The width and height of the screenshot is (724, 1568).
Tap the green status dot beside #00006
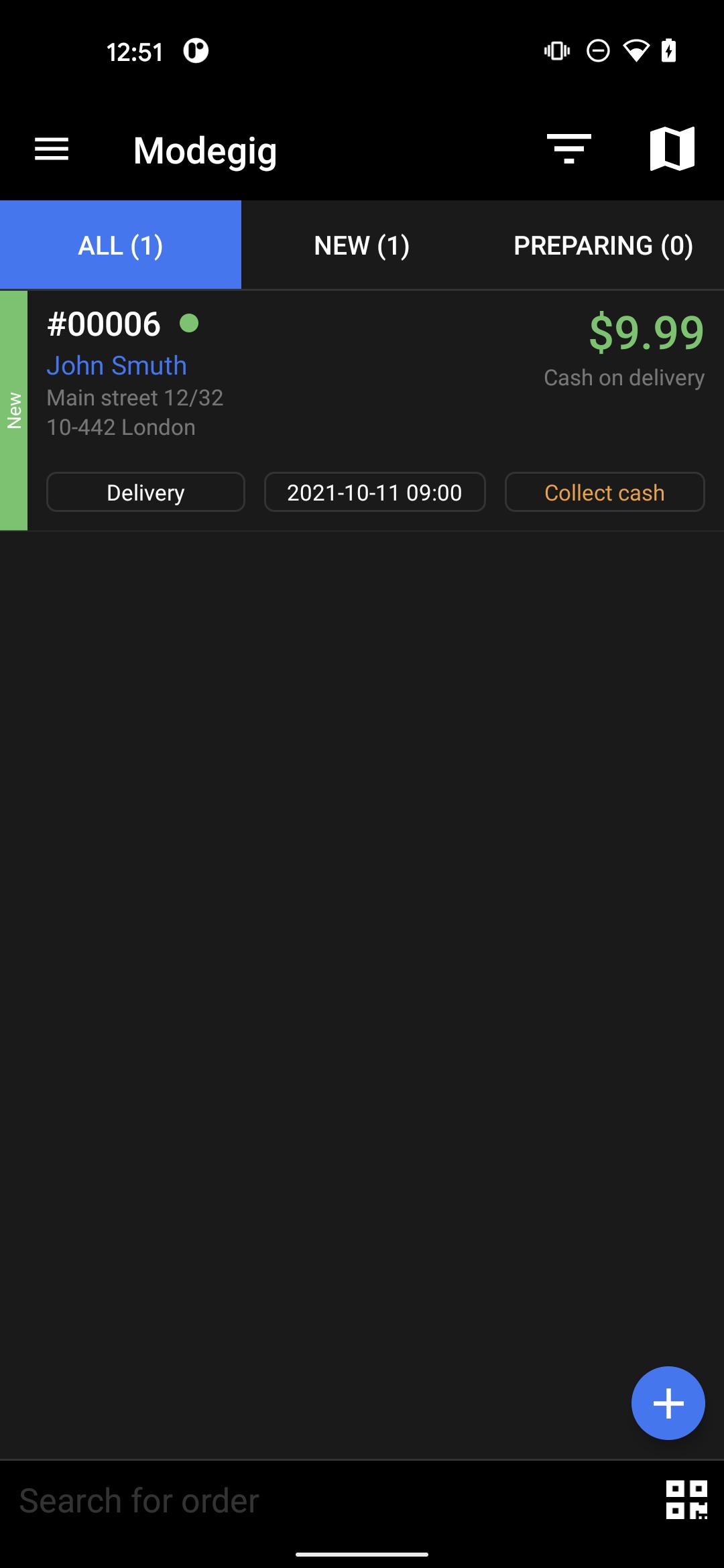point(189,324)
